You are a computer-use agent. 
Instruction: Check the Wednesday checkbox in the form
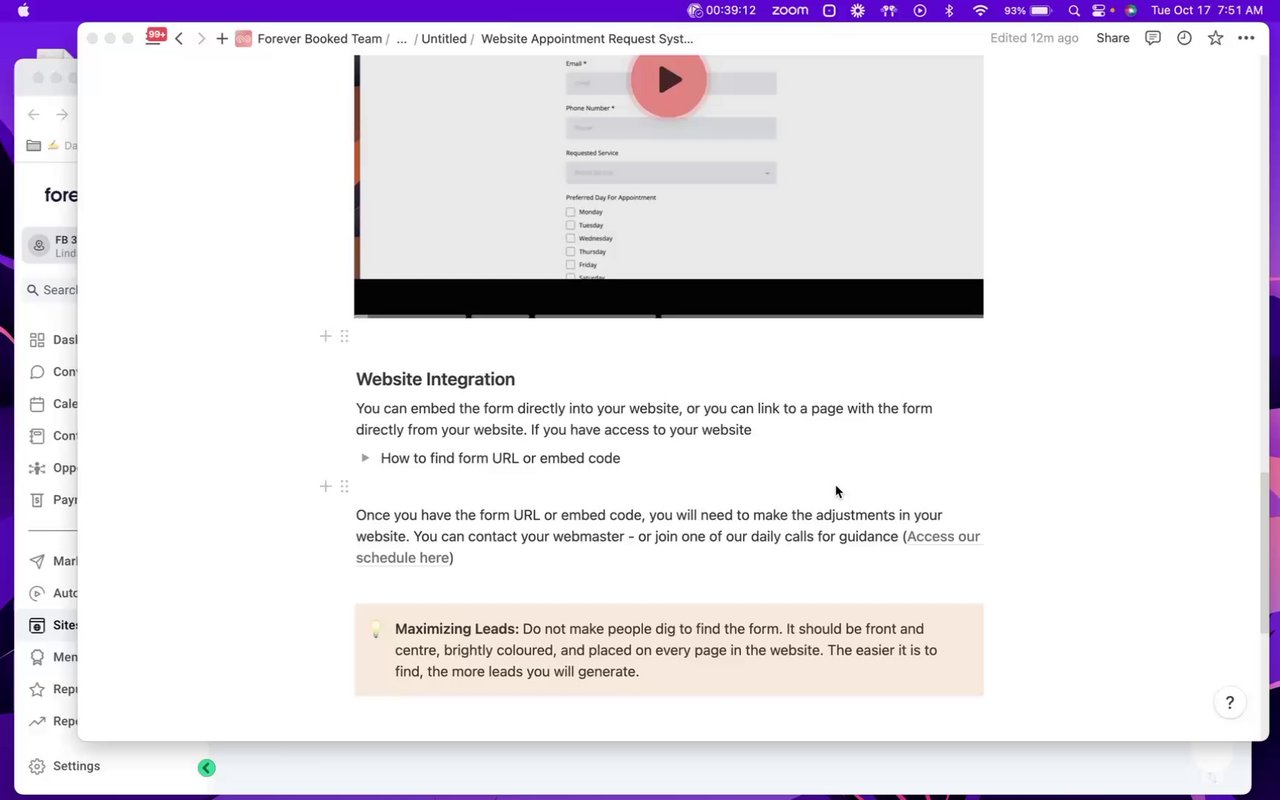tap(570, 238)
